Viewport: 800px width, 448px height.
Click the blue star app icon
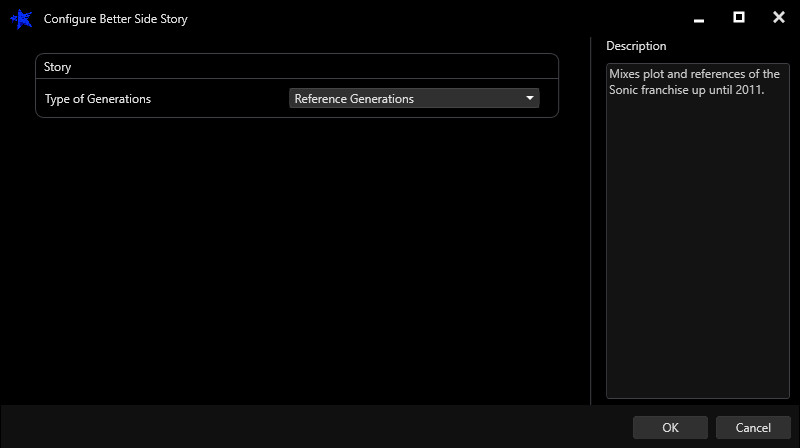(x=20, y=19)
